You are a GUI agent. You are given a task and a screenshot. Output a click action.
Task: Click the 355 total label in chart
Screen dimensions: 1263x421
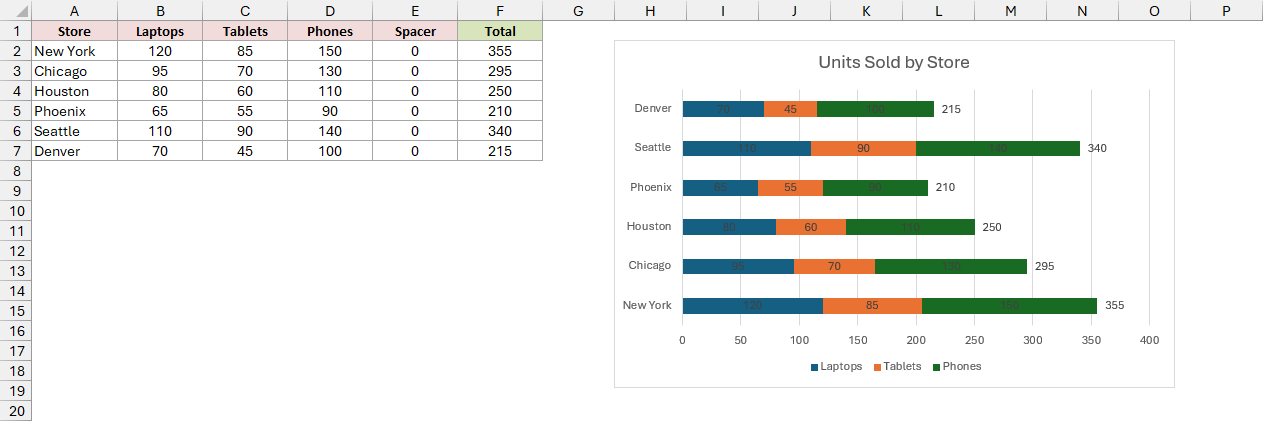1115,305
